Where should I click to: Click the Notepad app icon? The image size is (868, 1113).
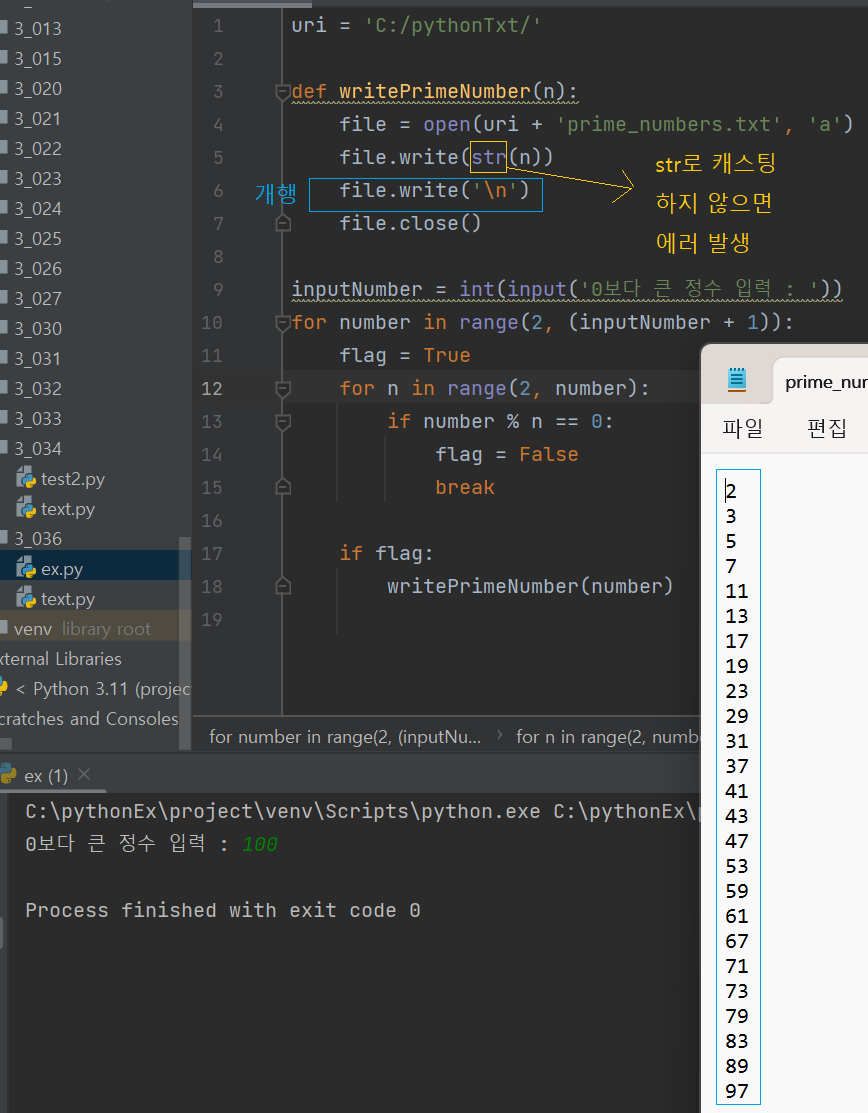737,380
